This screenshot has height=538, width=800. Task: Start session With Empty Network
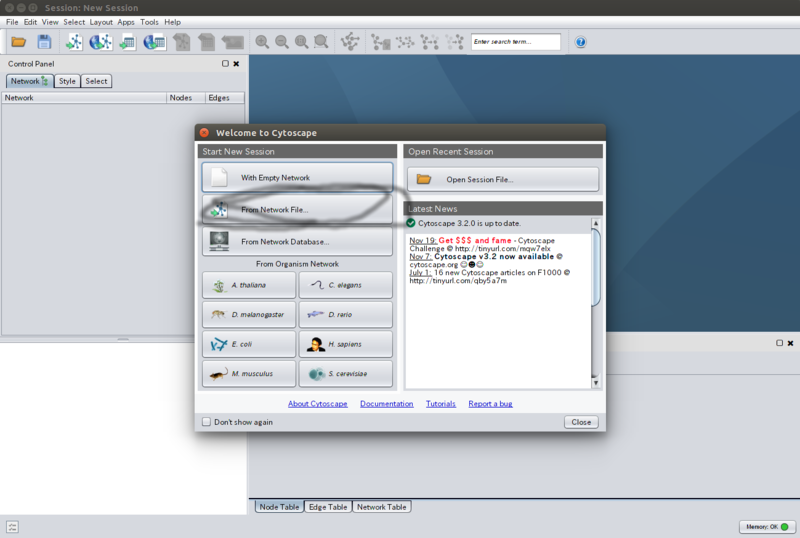[x=297, y=177]
